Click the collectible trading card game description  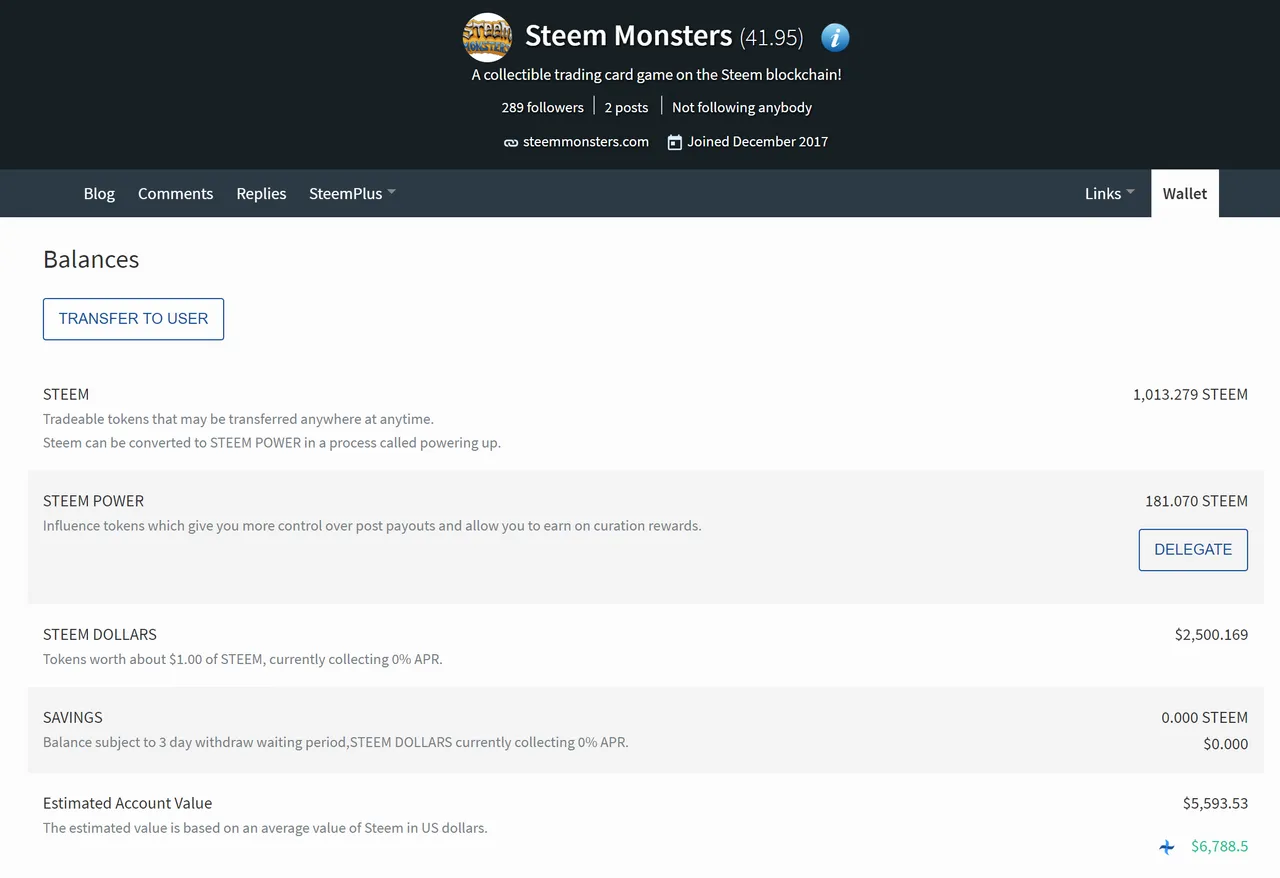tap(656, 75)
